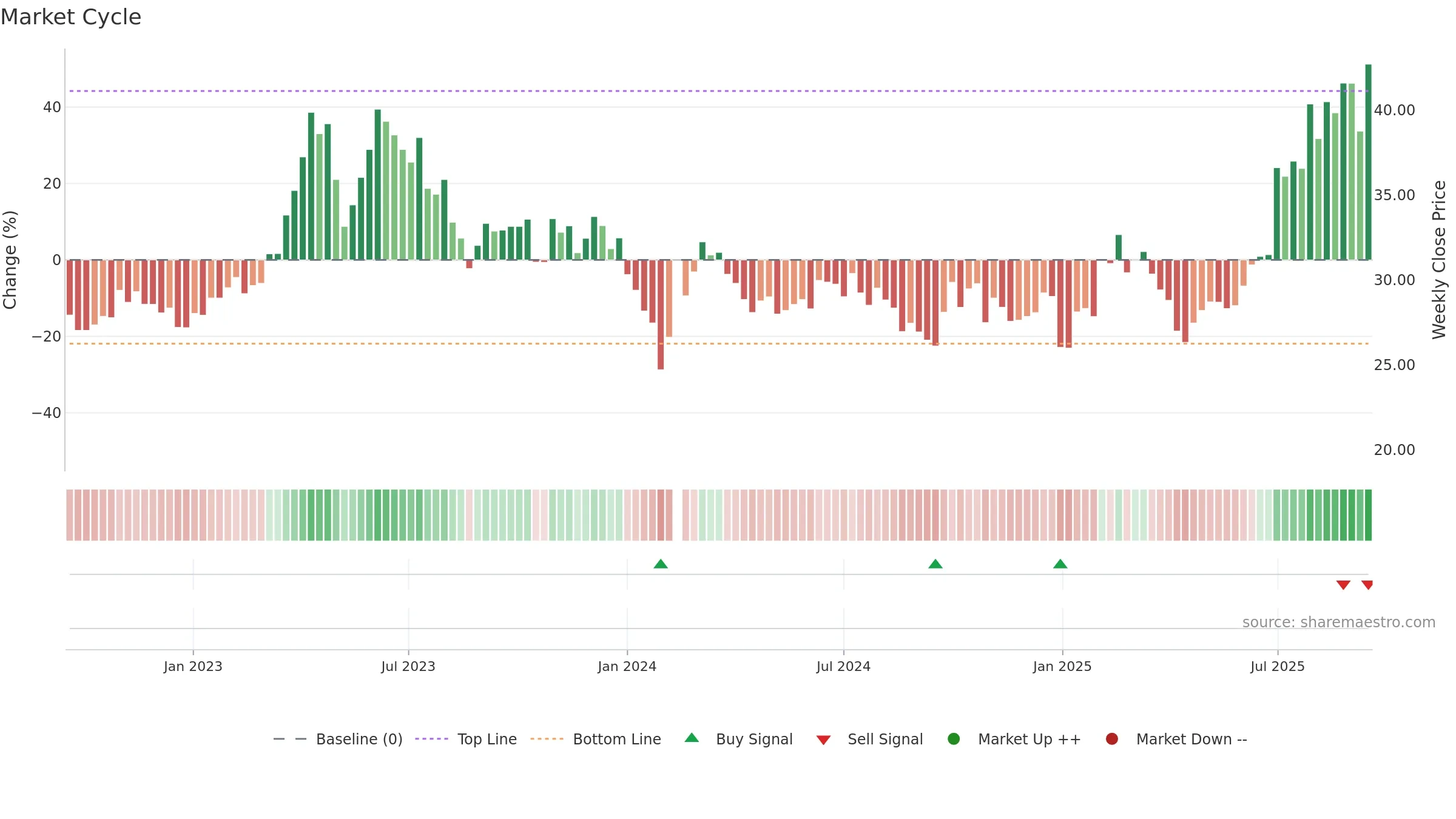Click the 40.00 price tick label
The image size is (1456, 819).
click(x=1395, y=110)
